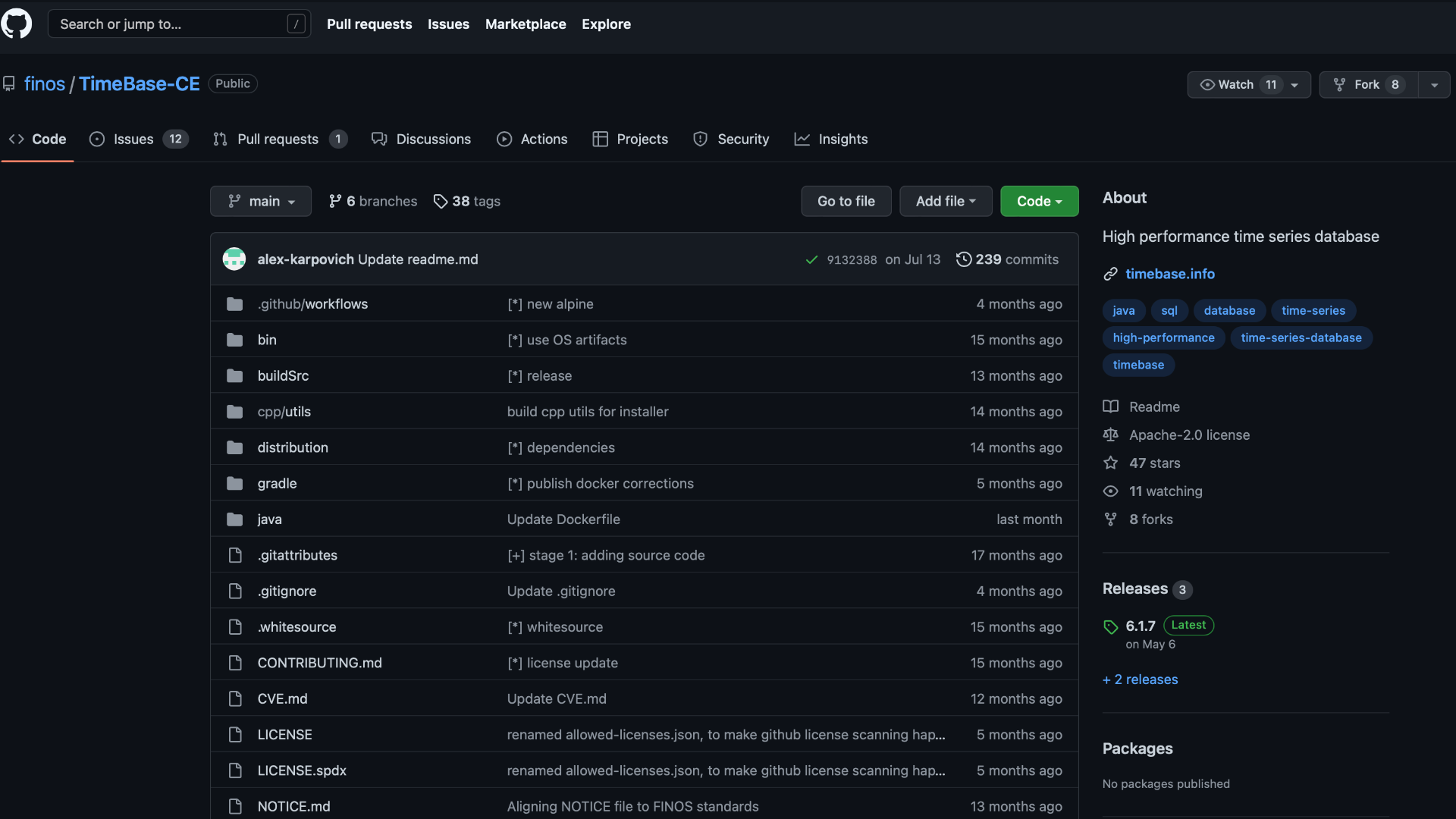
Task: Click the link icon beside timebase.info
Action: 1111,274
